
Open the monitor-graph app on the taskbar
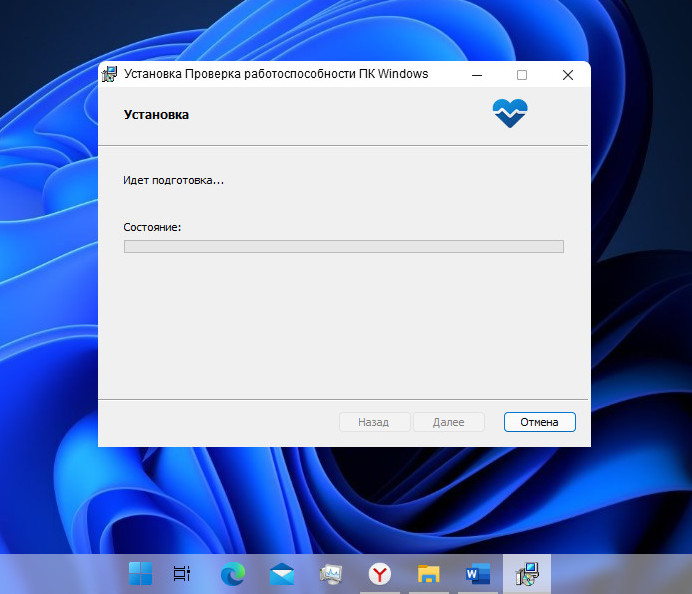331,574
